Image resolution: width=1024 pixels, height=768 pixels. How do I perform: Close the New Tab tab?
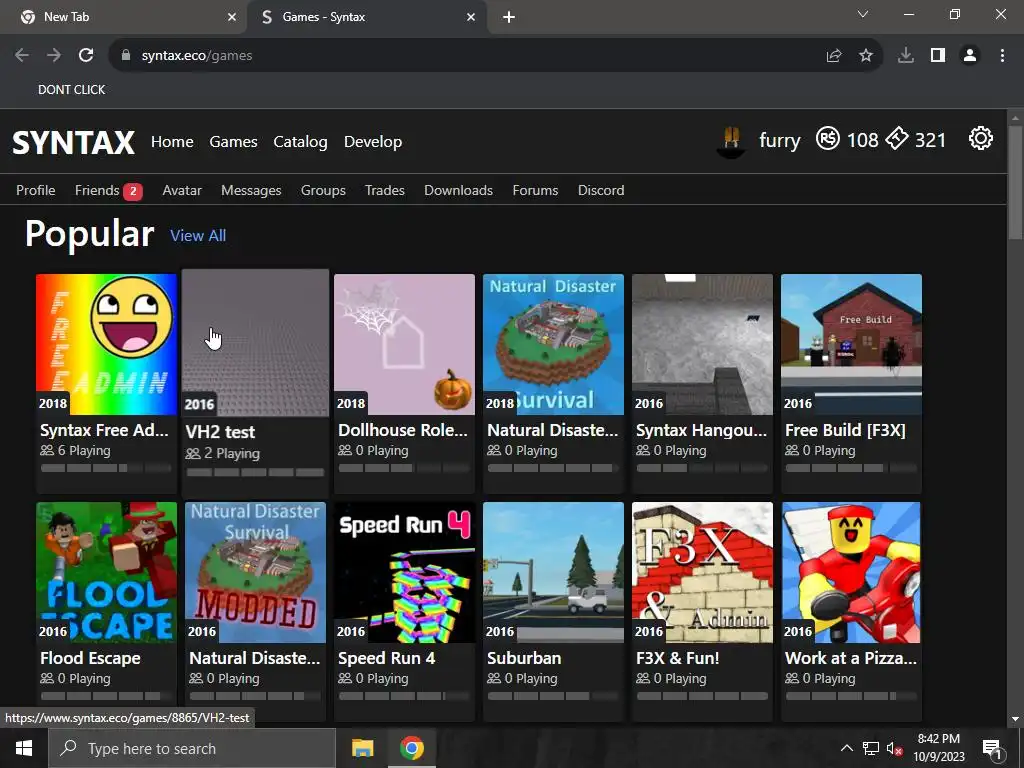coord(232,17)
